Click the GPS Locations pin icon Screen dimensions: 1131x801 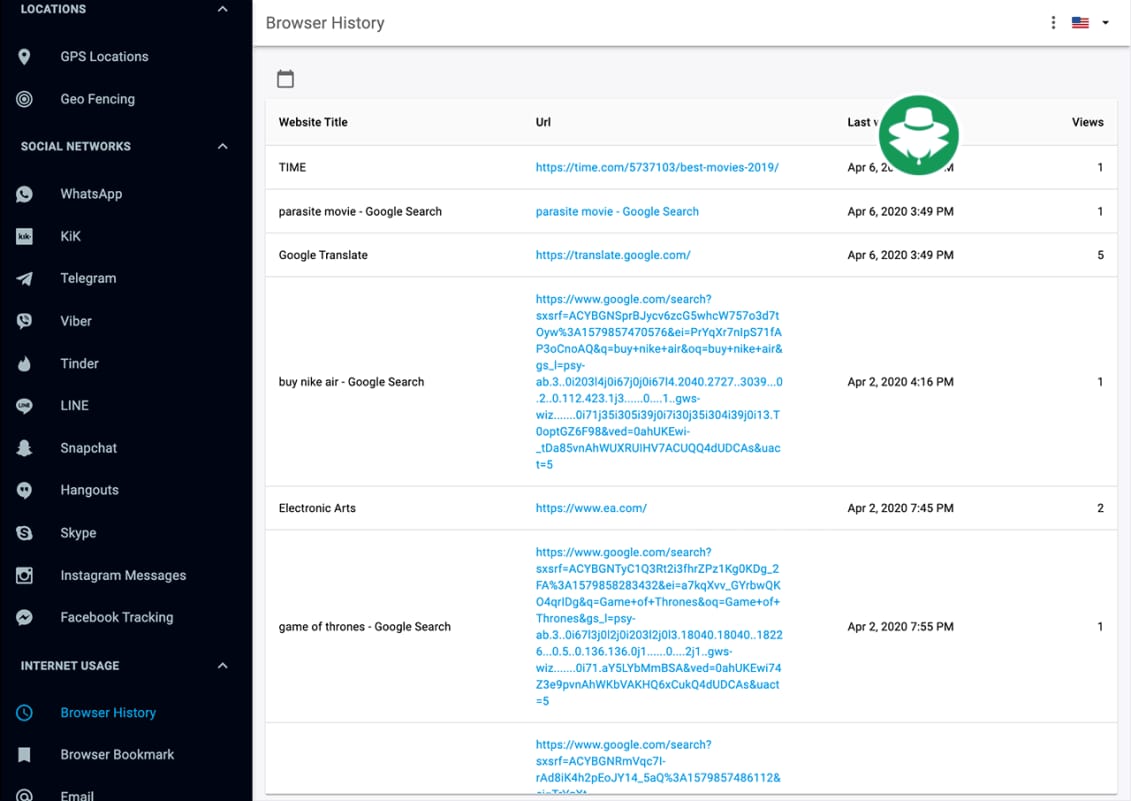click(24, 56)
